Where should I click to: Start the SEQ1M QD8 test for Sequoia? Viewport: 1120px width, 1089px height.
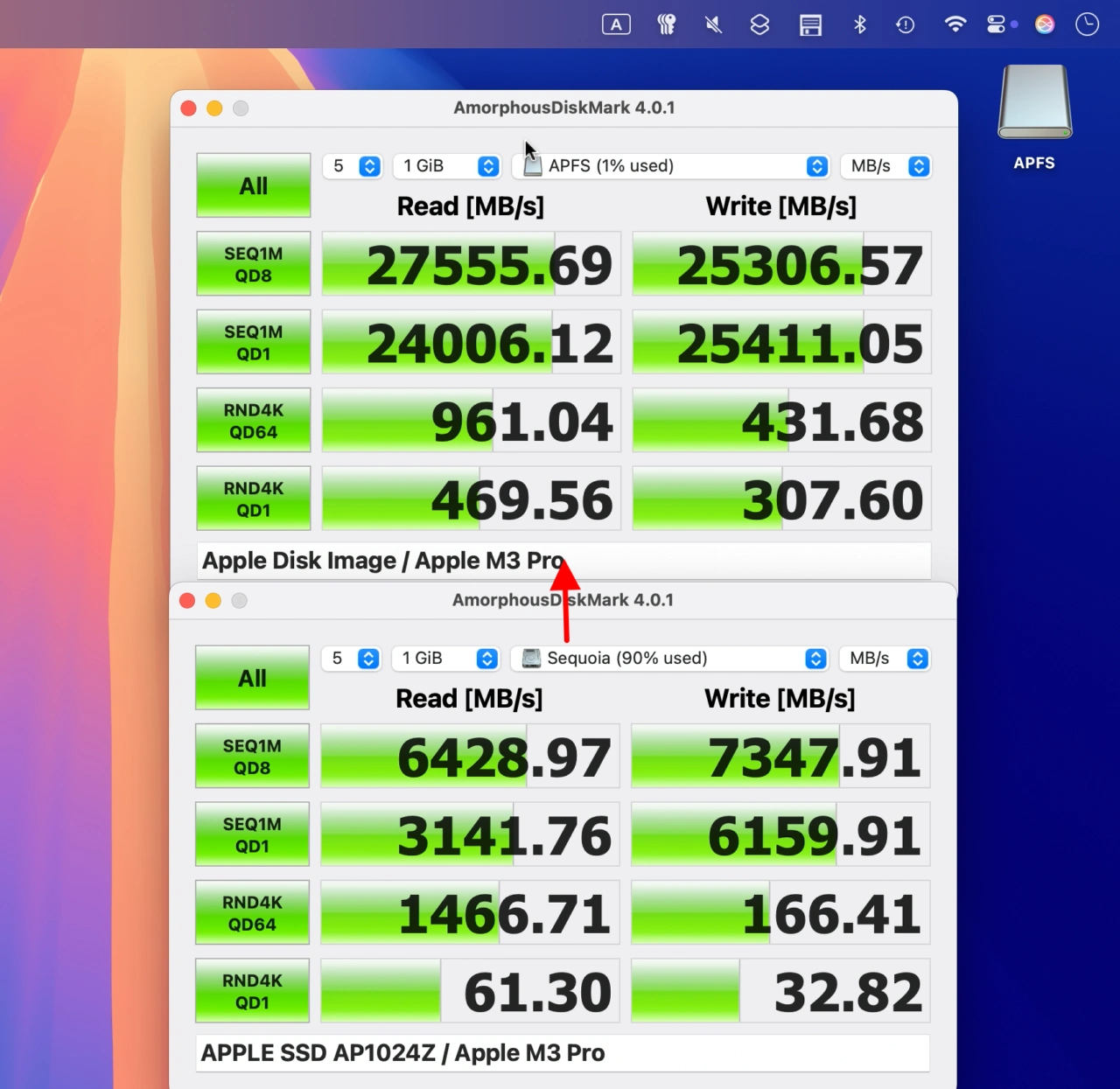(x=252, y=756)
